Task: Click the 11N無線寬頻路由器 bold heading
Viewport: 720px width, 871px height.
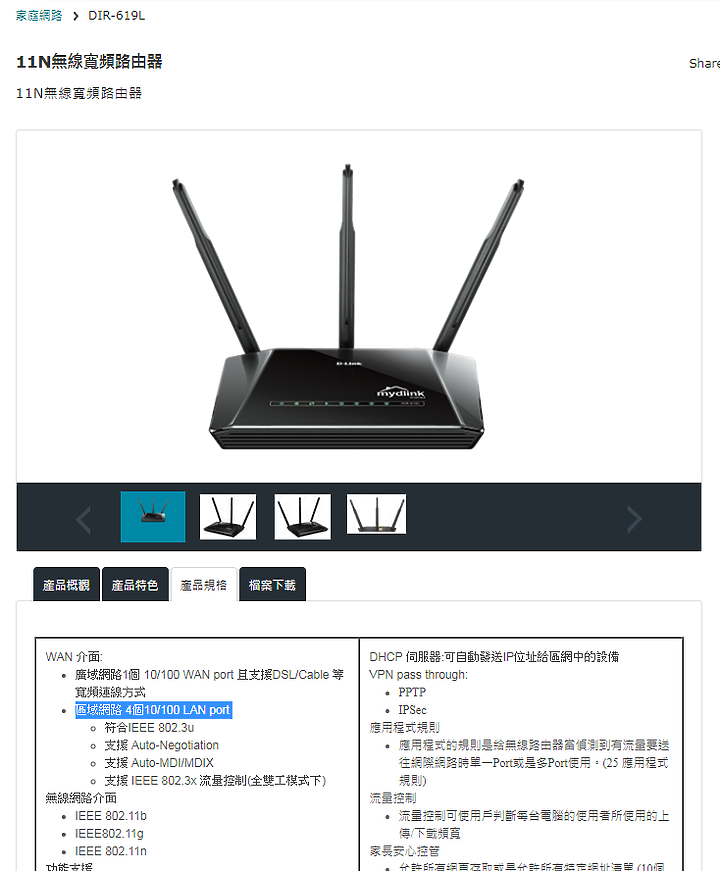Action: coord(89,62)
